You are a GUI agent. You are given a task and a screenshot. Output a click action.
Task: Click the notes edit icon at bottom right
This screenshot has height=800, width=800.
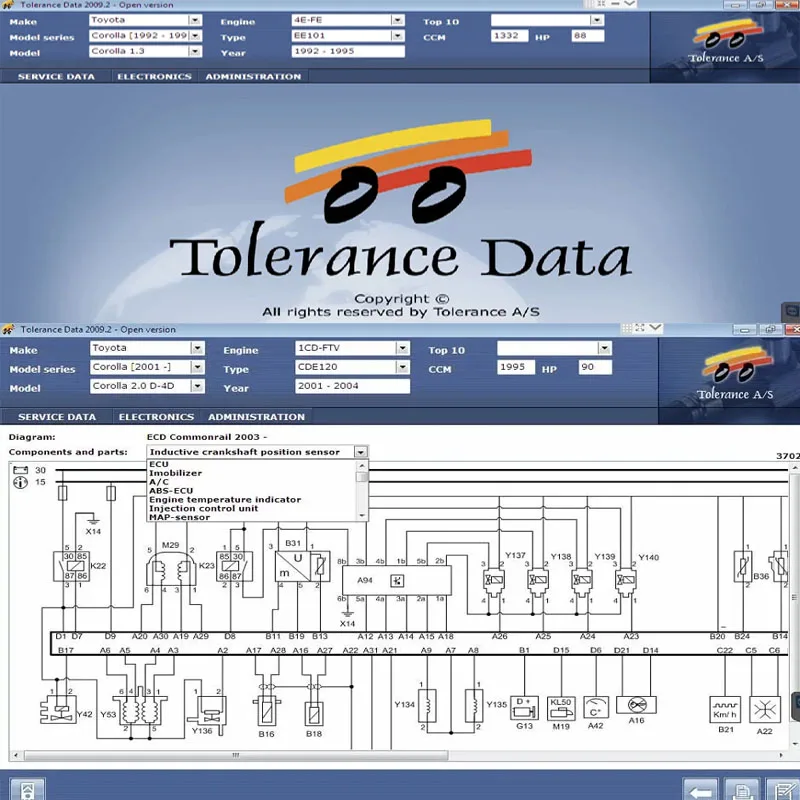(783, 789)
